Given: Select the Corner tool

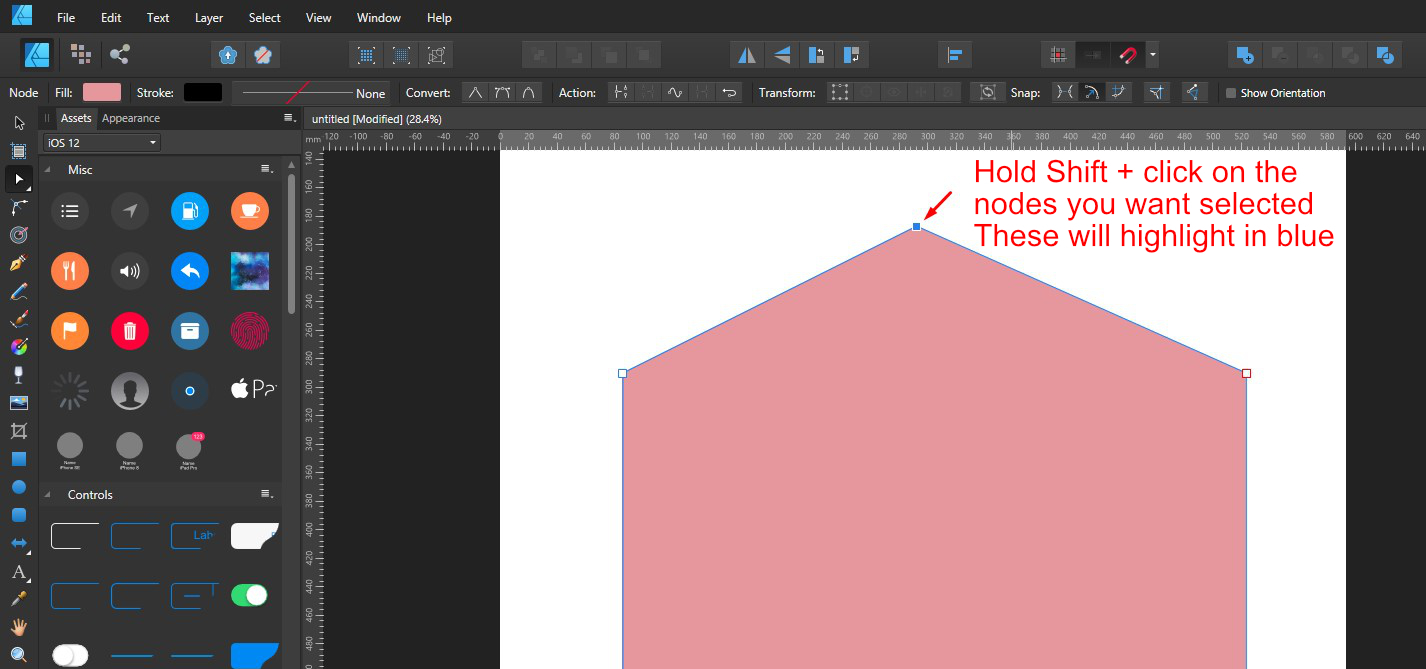Looking at the screenshot, I should click(18, 207).
